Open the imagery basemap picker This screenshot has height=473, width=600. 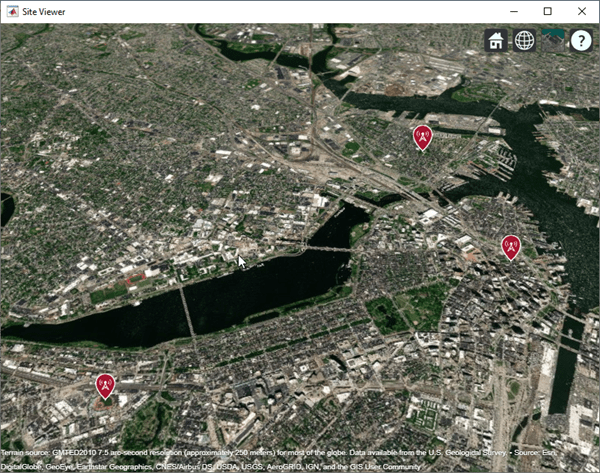(x=553, y=40)
